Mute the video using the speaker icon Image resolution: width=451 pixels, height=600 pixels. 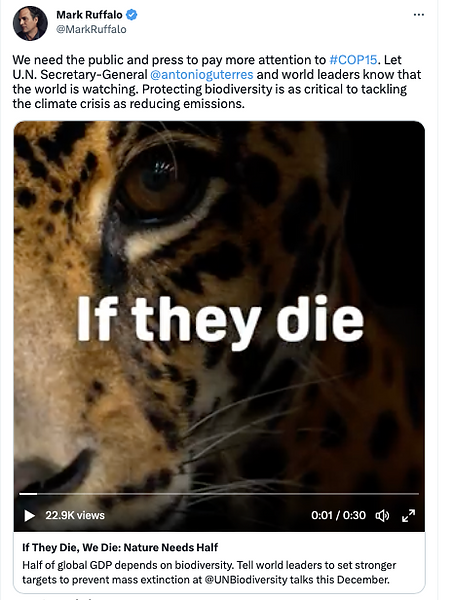pyautogui.click(x=382, y=516)
